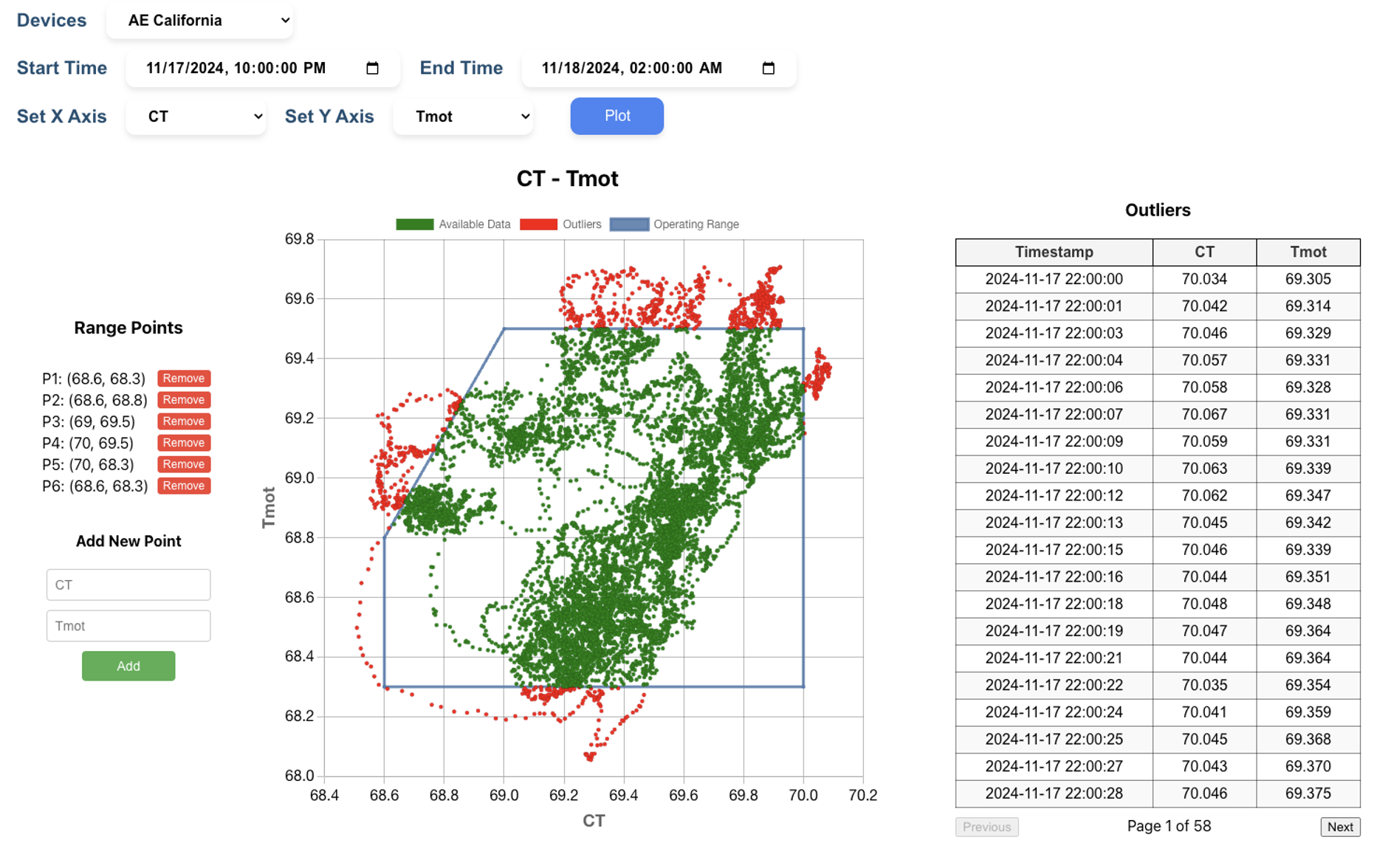
Task: Open the Devices dropdown showing AE California
Action: click(x=199, y=21)
